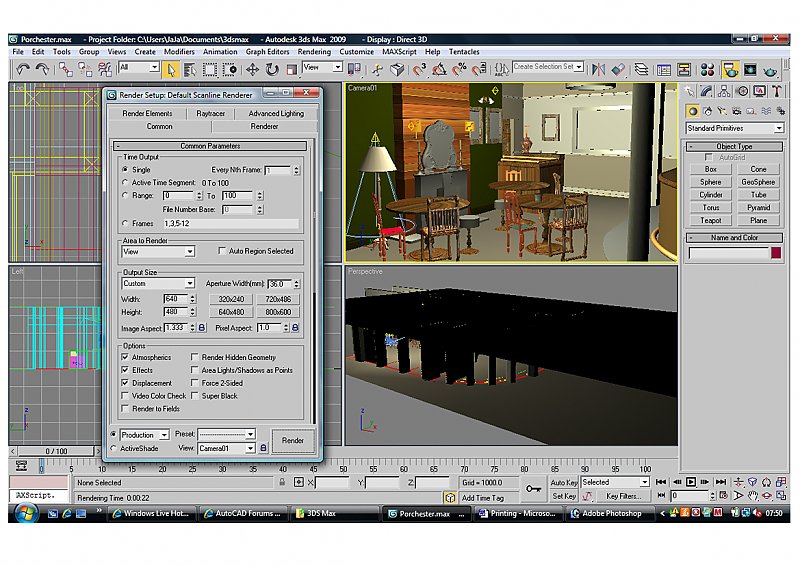The image size is (800, 566).
Task: Open the Standard Primitives dropdown
Action: coord(735,128)
